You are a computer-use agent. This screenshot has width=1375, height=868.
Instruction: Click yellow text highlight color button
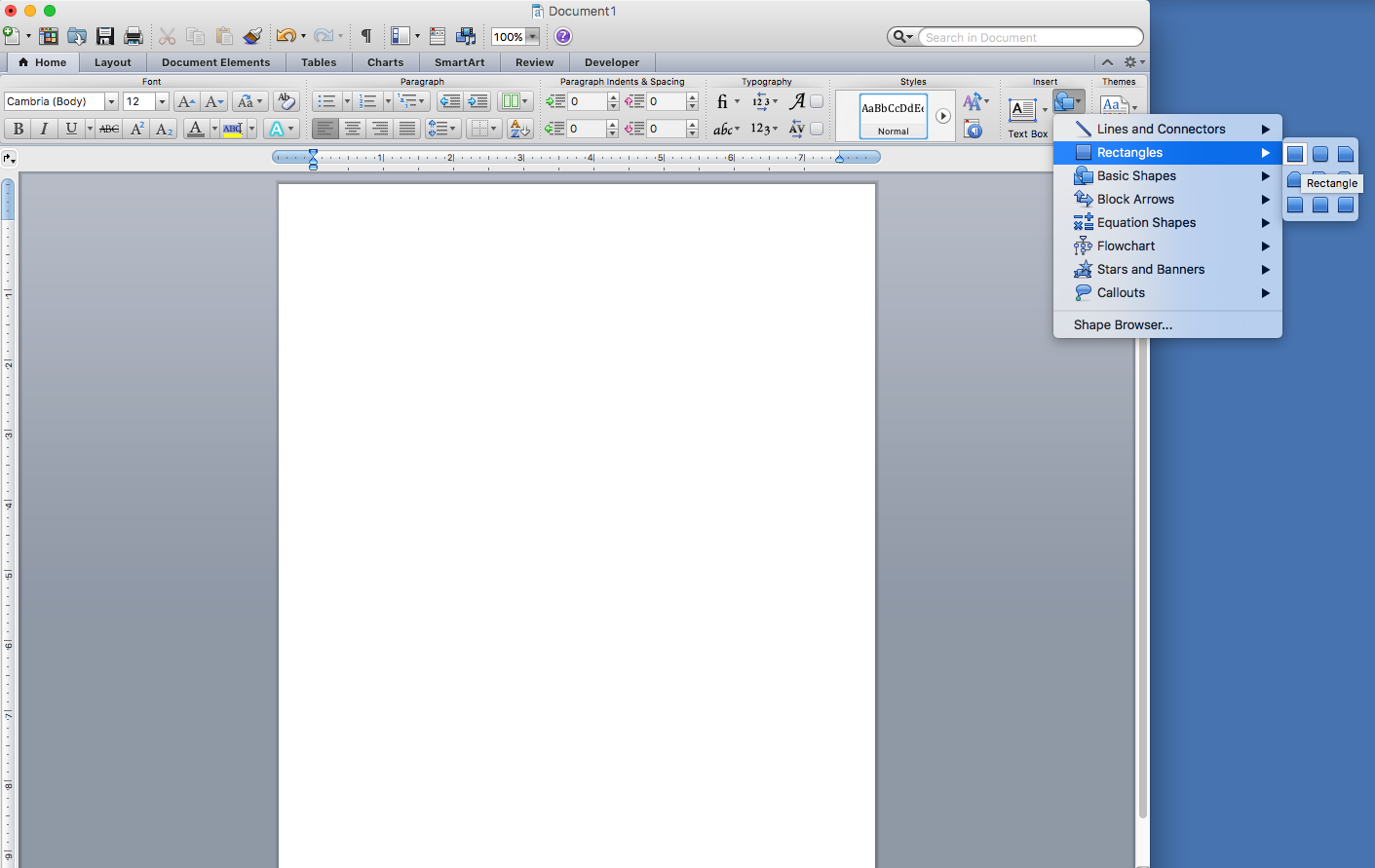pos(232,129)
